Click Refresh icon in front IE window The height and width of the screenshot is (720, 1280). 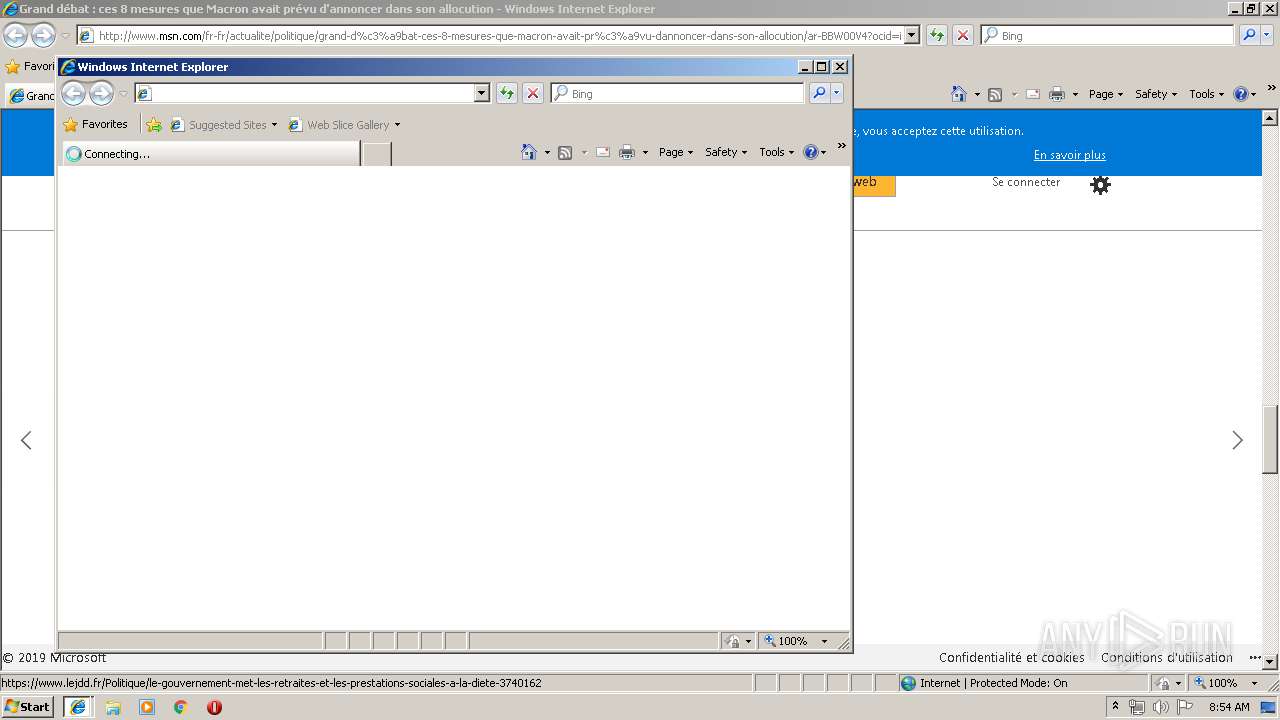pos(507,93)
